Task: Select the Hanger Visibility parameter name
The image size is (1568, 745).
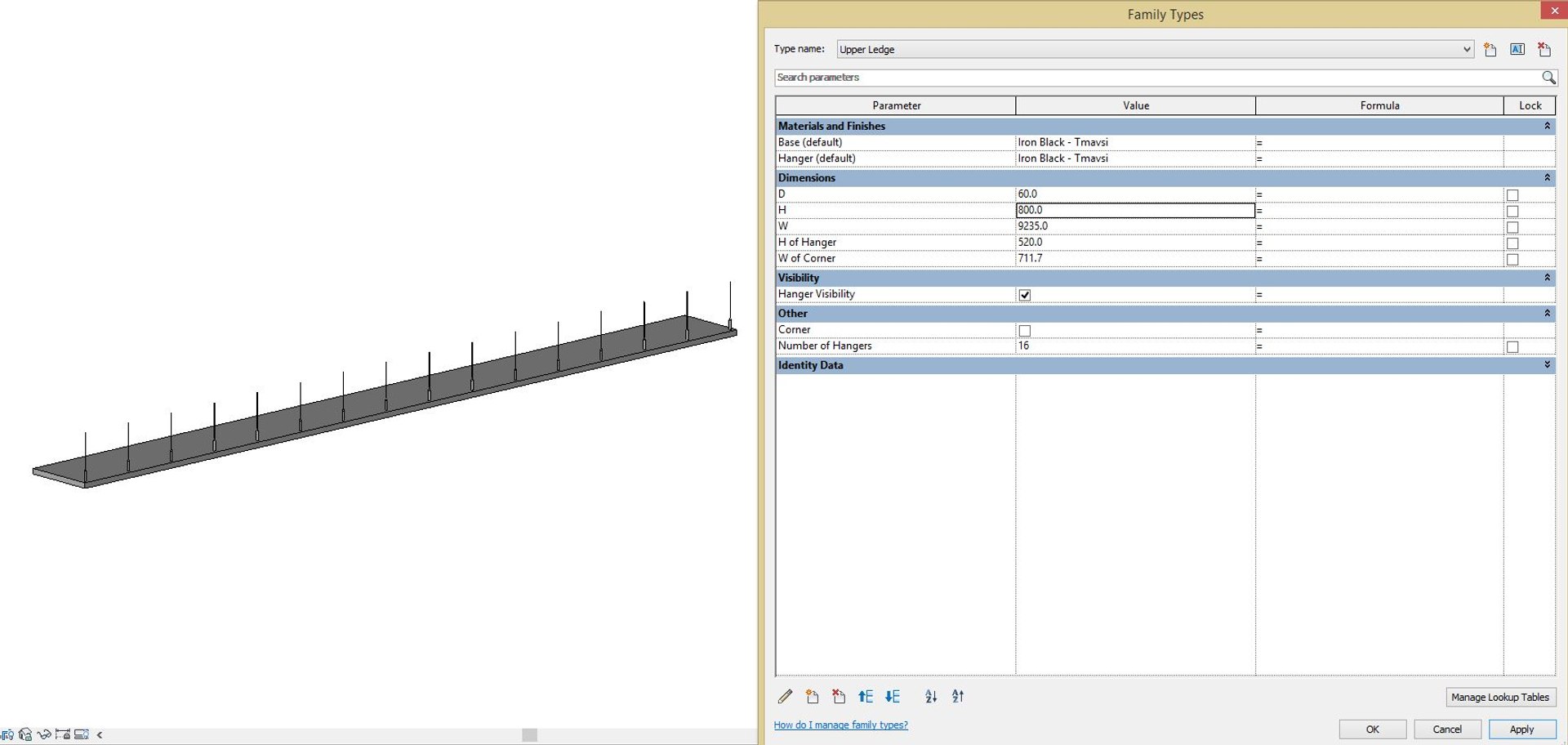Action: (817, 294)
